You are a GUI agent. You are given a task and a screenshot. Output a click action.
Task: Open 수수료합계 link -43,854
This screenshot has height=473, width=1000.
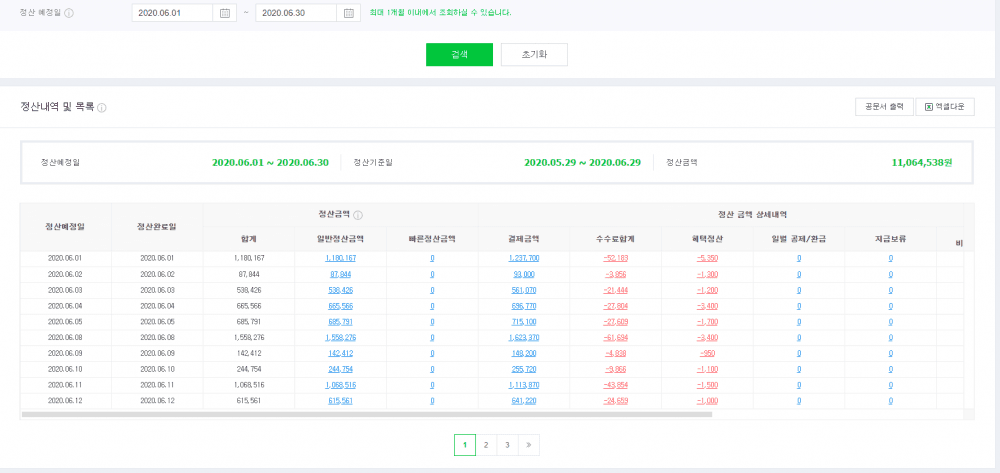click(x=615, y=386)
